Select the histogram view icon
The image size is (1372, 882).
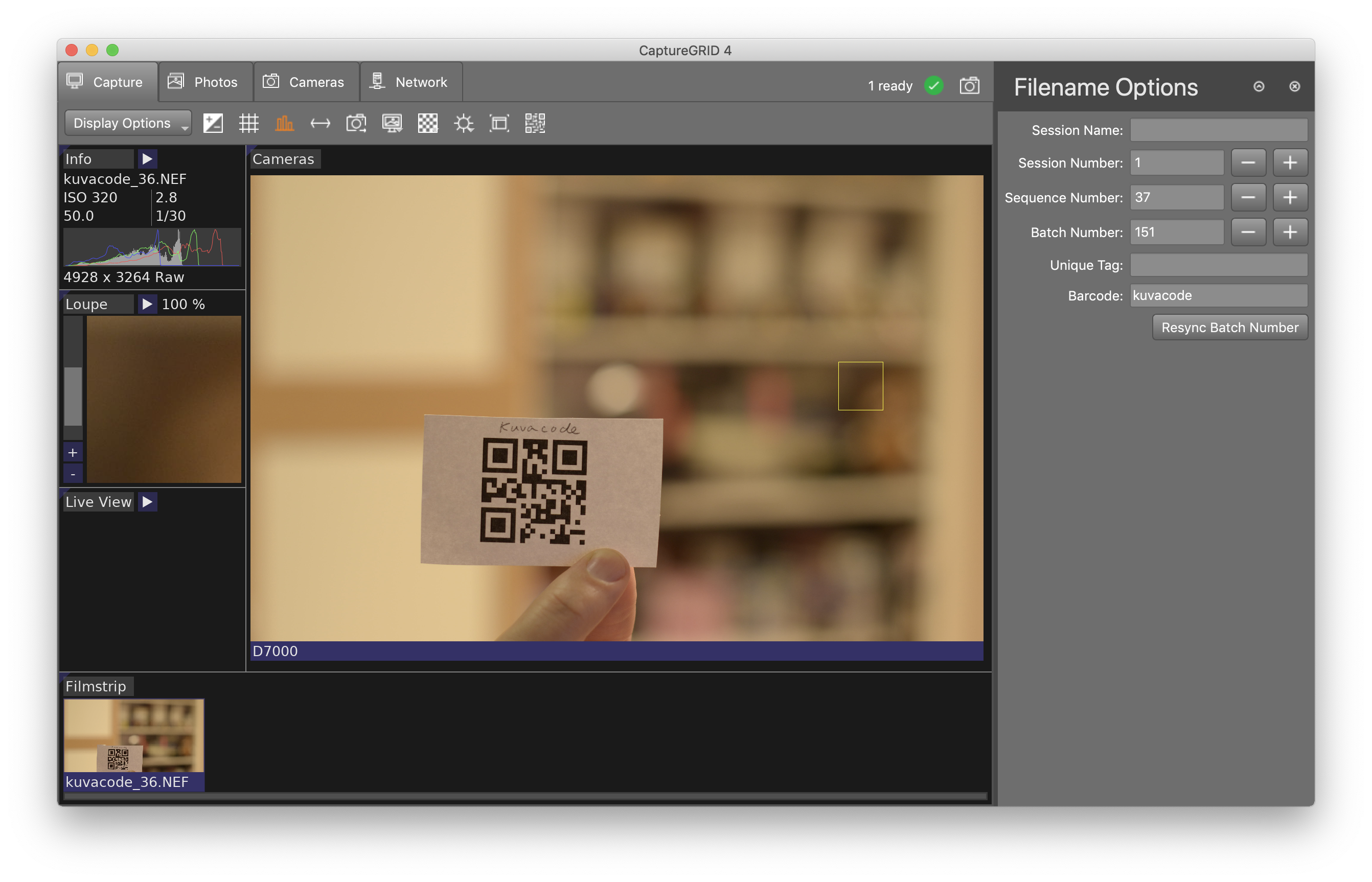click(x=283, y=123)
